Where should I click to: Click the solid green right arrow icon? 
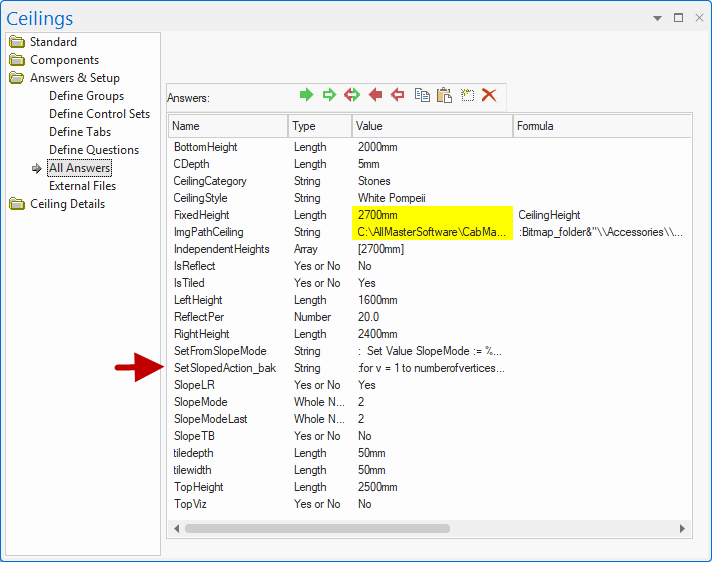307,95
